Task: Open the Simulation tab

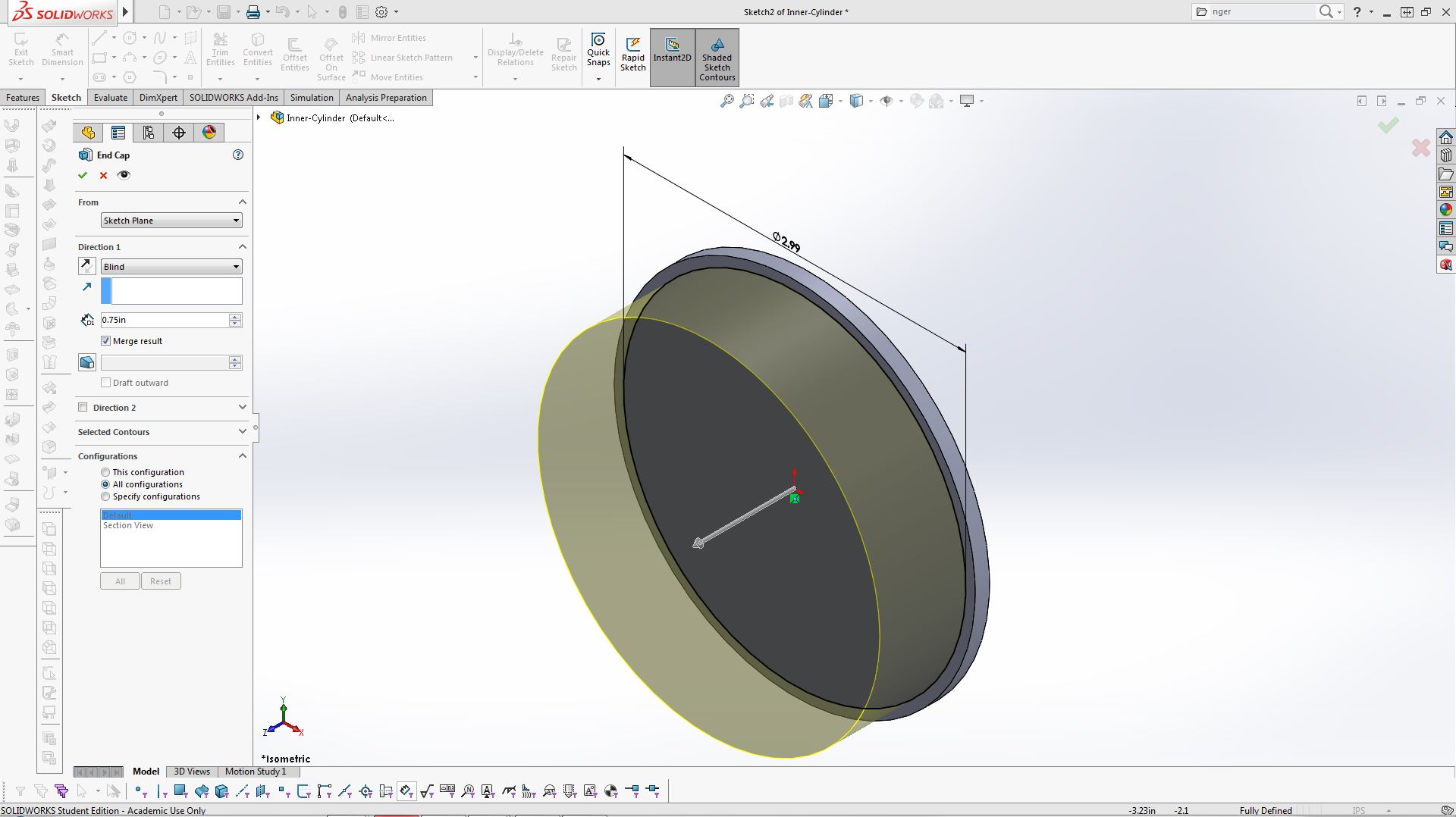Action: pos(312,98)
